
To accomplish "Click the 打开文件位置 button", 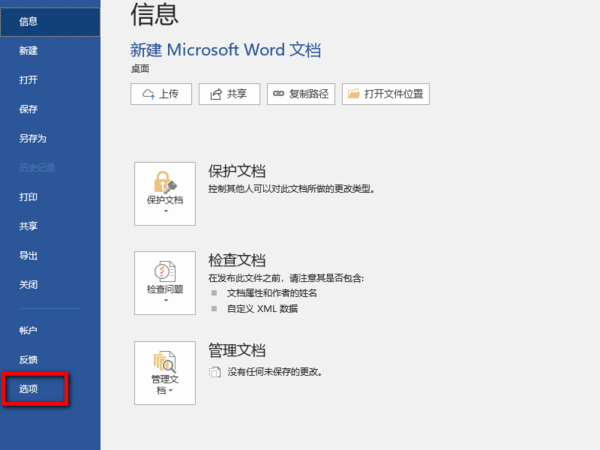I will [386, 94].
